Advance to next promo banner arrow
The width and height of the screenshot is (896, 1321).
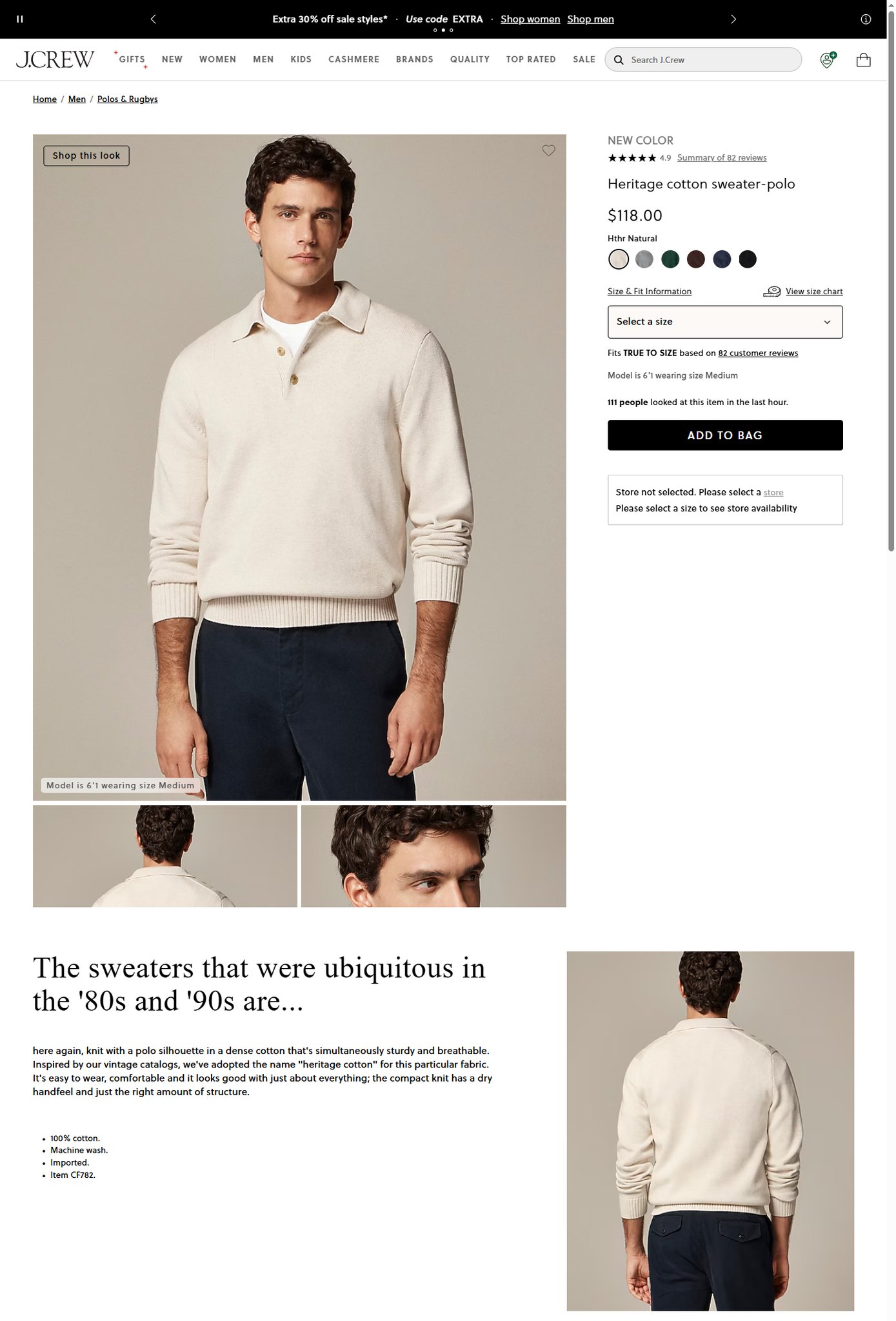click(733, 19)
